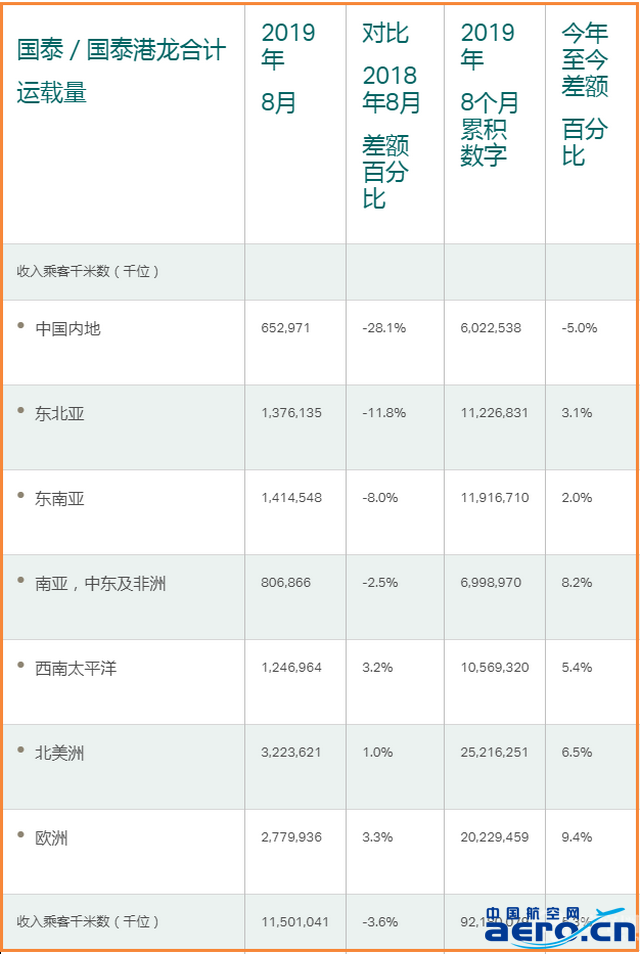This screenshot has width=640, height=954.
Task: Click the 652,971 cell value
Action: [285, 328]
